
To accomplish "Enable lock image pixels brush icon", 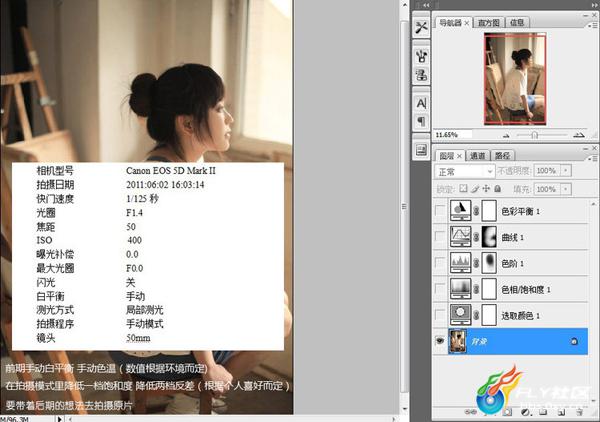I will pos(475,189).
